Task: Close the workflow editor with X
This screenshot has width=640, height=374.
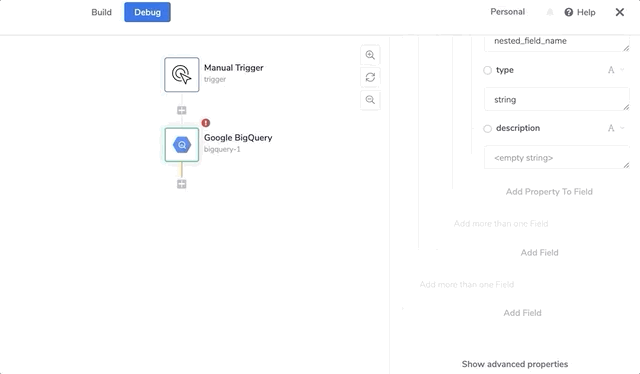Action: [620, 12]
